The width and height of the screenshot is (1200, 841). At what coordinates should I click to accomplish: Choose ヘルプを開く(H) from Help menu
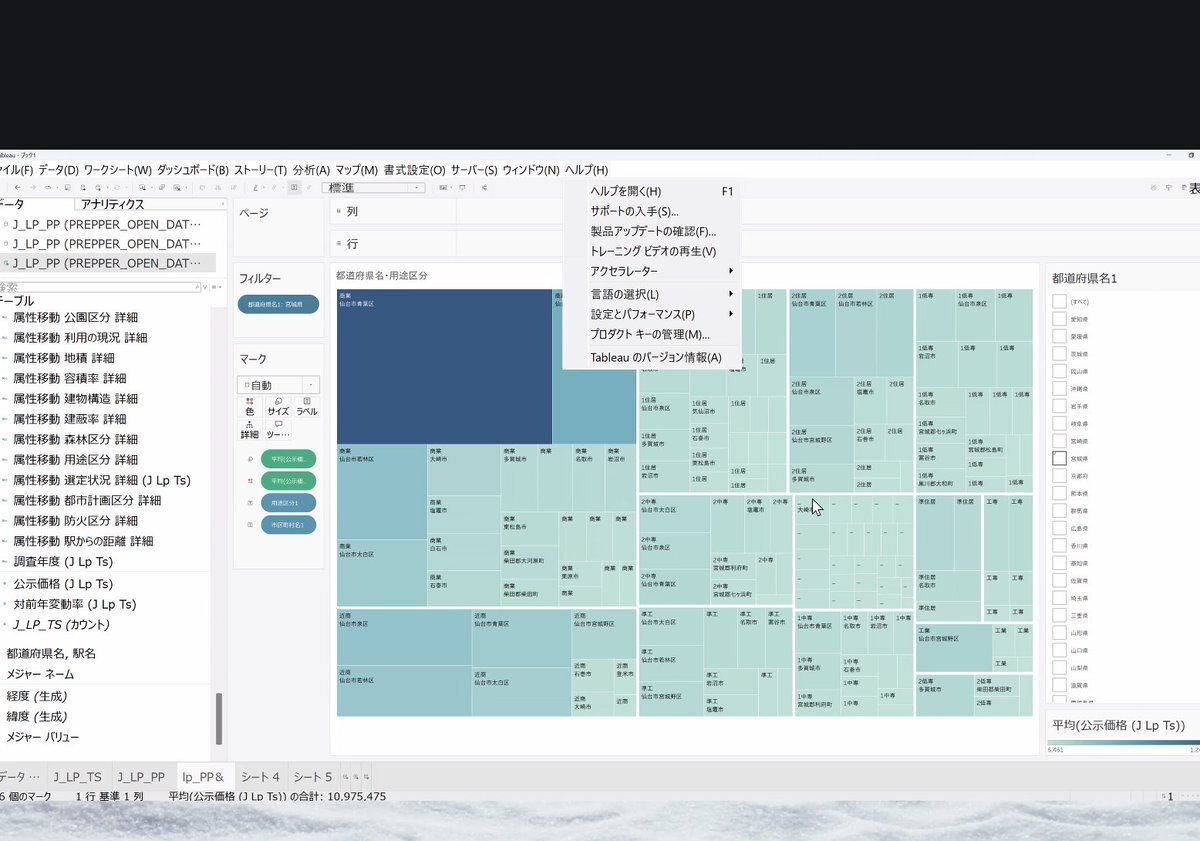tap(651, 191)
